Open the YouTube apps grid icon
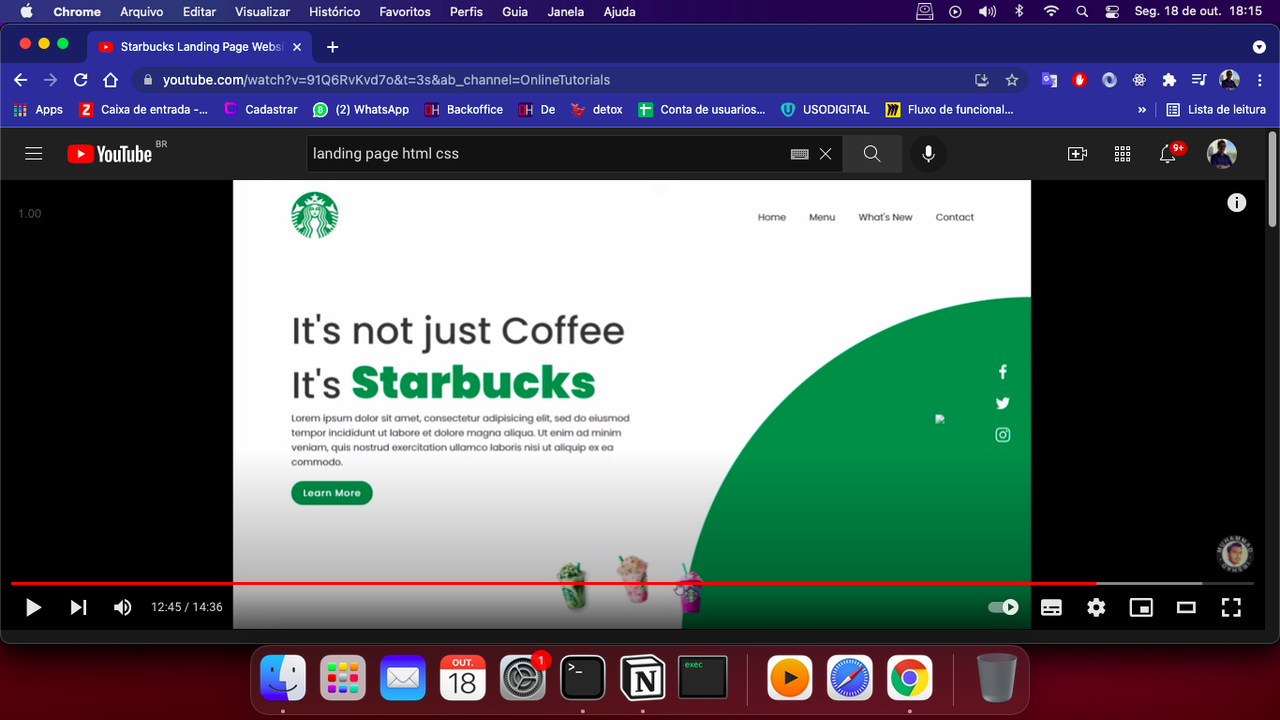The image size is (1280, 720). (x=1122, y=154)
